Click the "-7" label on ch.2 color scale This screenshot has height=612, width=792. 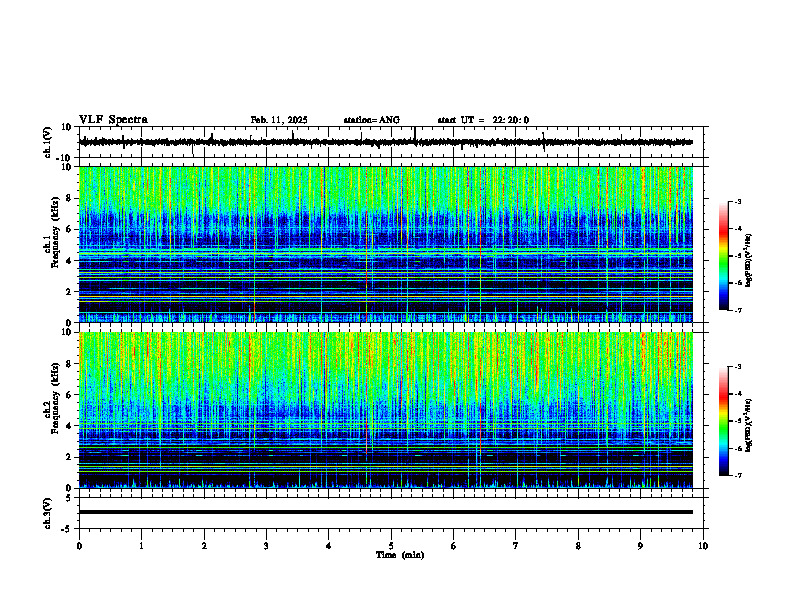coord(738,476)
